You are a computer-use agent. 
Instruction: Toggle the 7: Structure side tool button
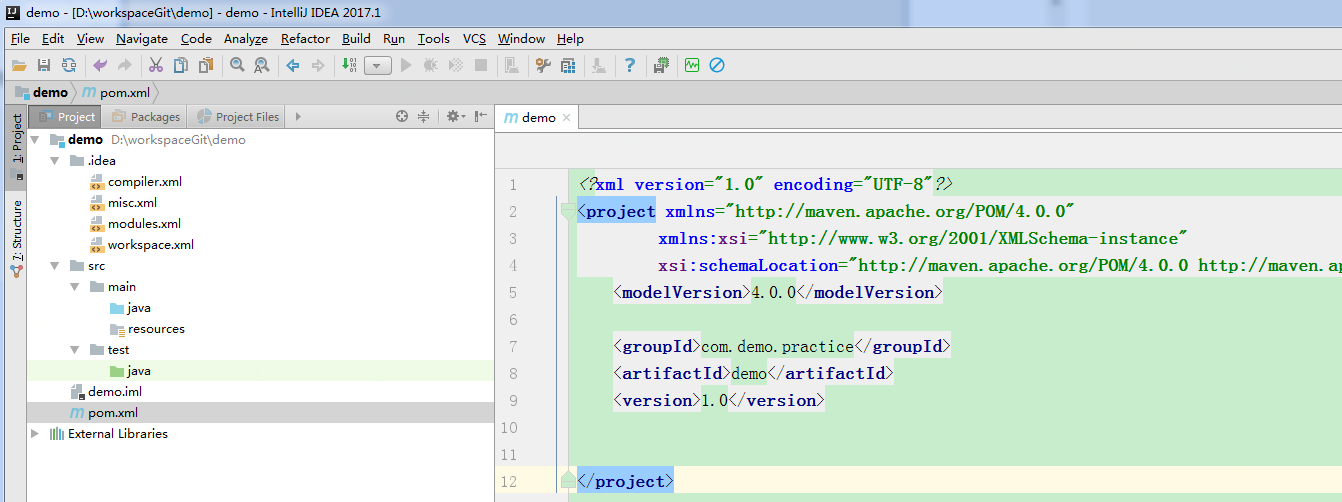[x=17, y=238]
